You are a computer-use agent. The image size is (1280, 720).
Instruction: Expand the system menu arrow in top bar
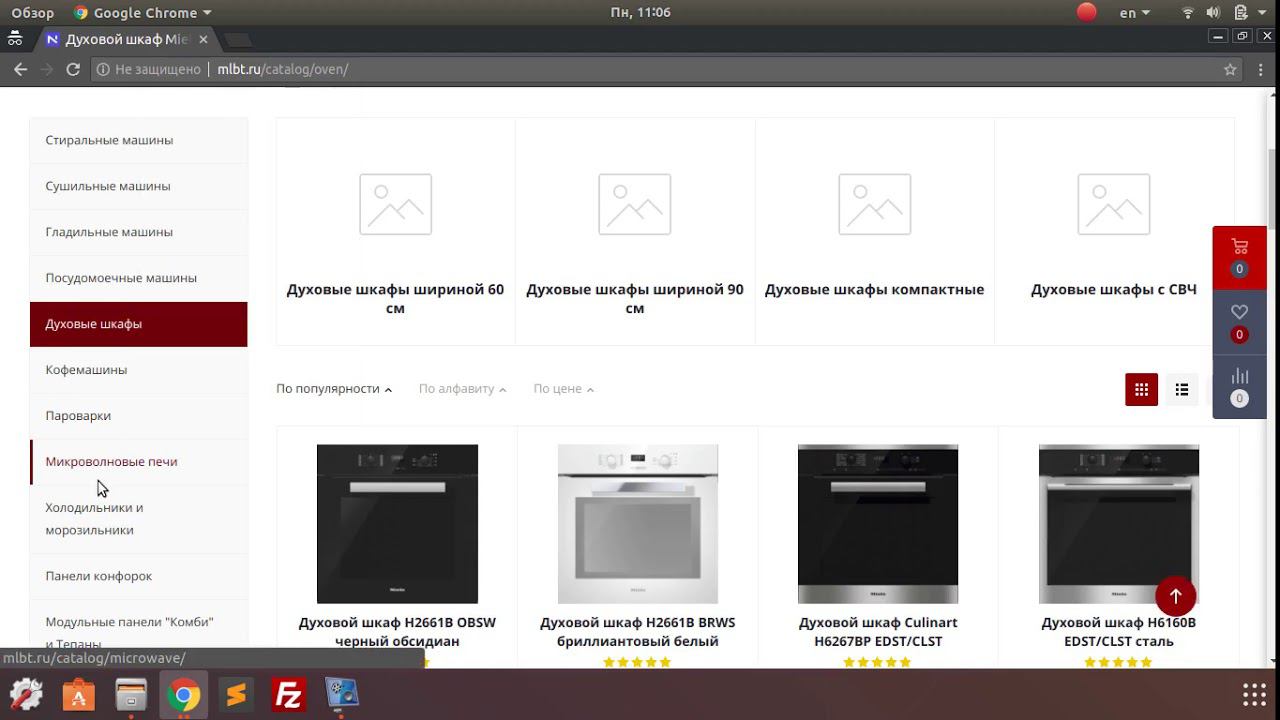[x=1263, y=13]
